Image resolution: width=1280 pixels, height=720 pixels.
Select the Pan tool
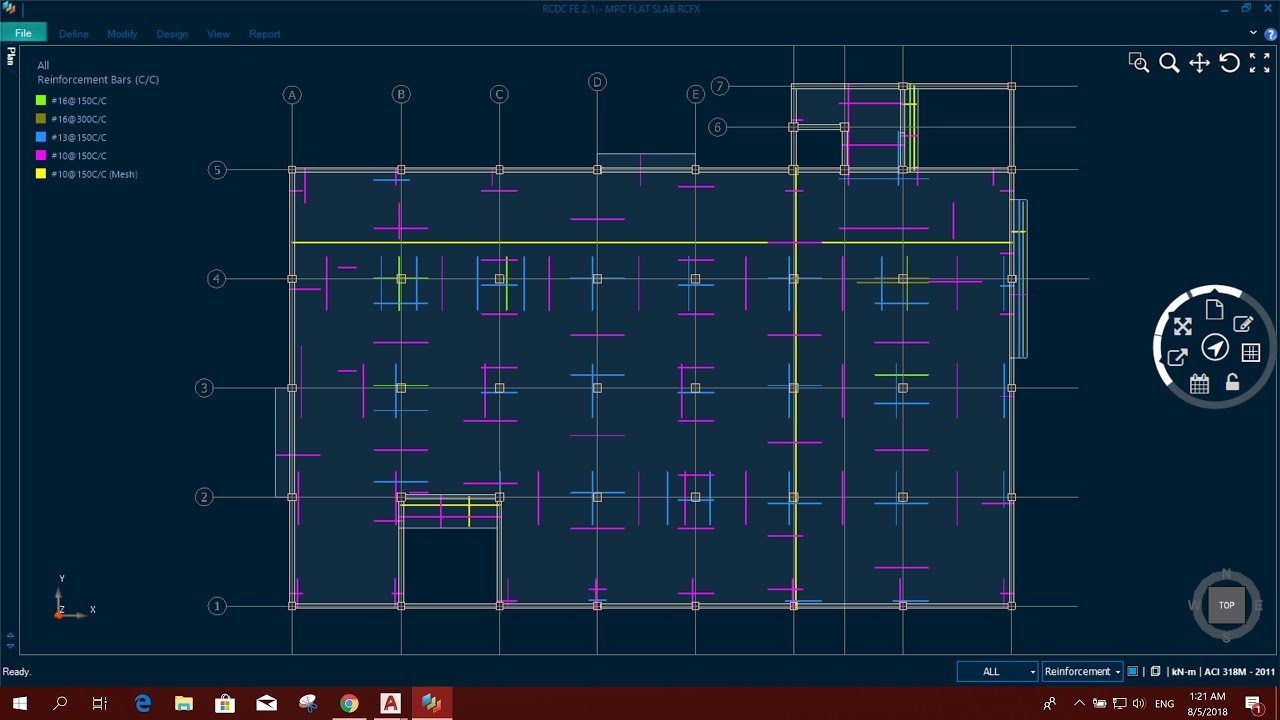1199,62
